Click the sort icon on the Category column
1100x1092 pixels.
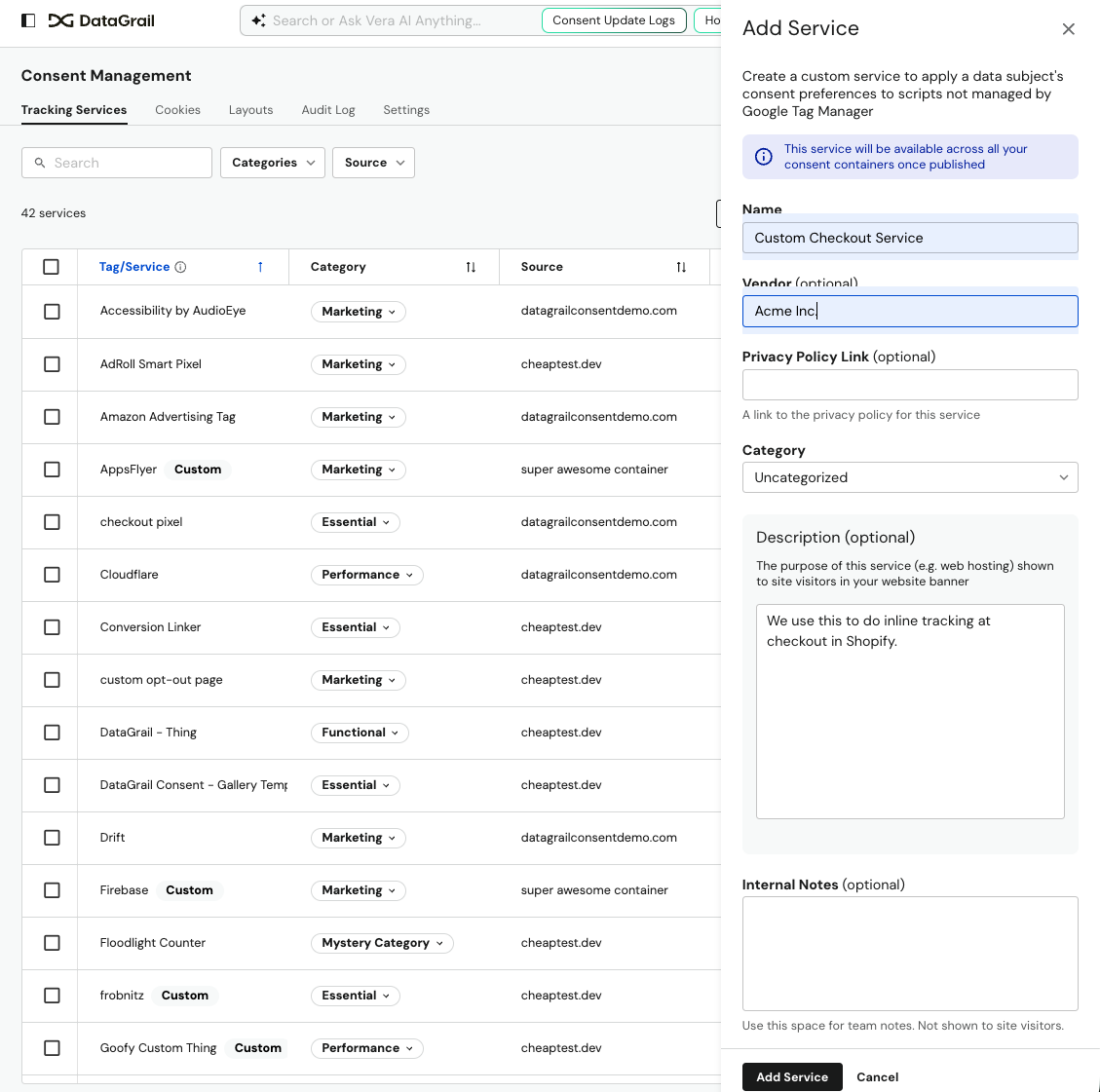point(471,266)
